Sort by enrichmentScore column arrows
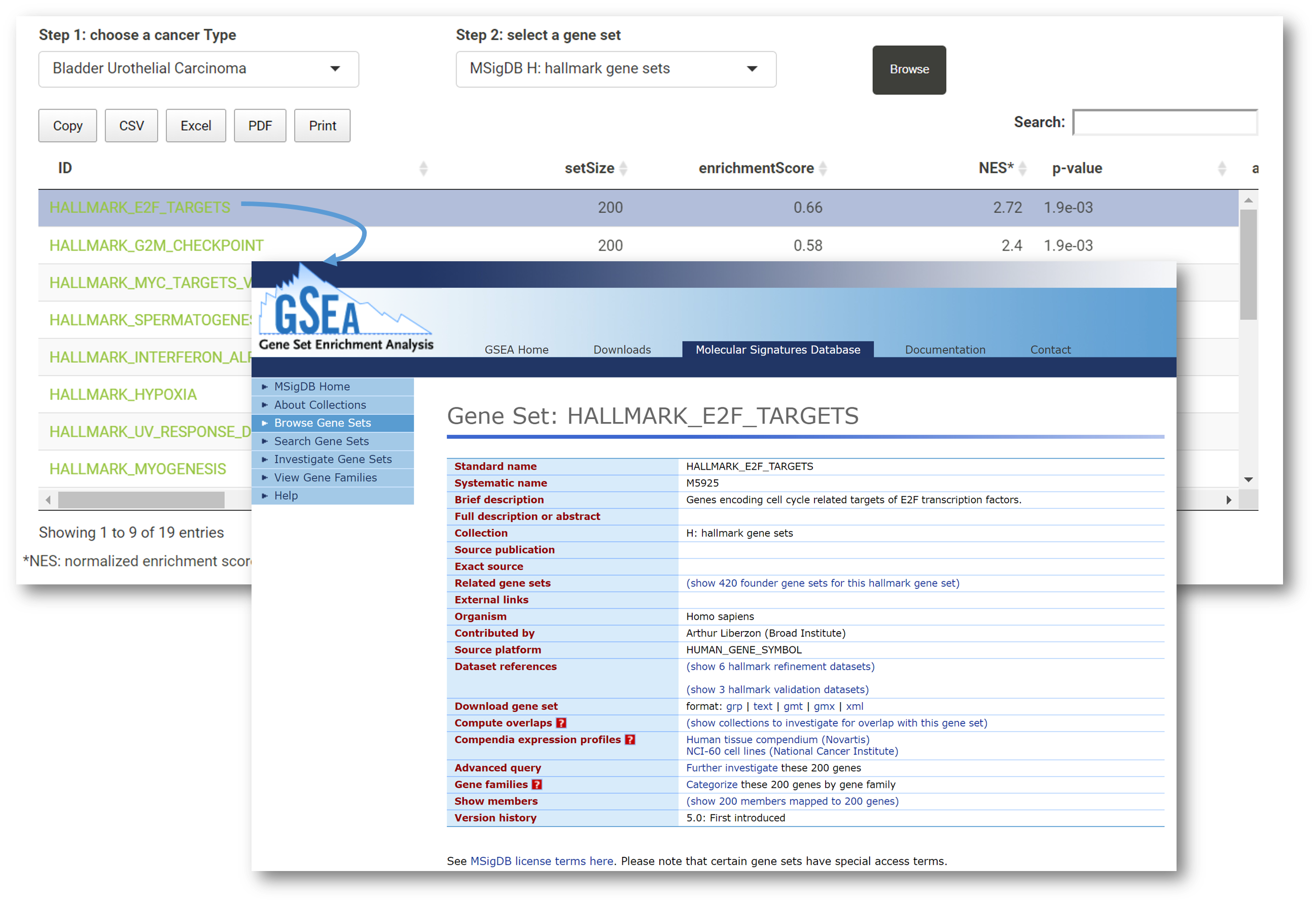 point(823,168)
